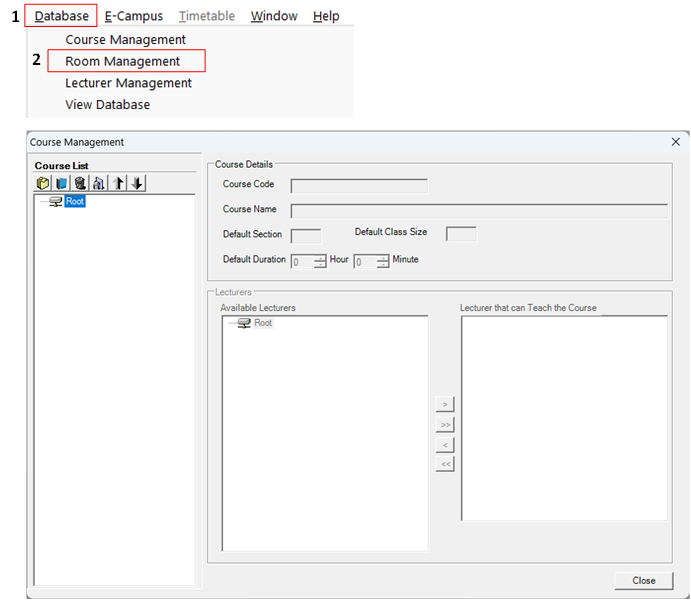
Task: Move item up with the up arrow icon
Action: (118, 183)
